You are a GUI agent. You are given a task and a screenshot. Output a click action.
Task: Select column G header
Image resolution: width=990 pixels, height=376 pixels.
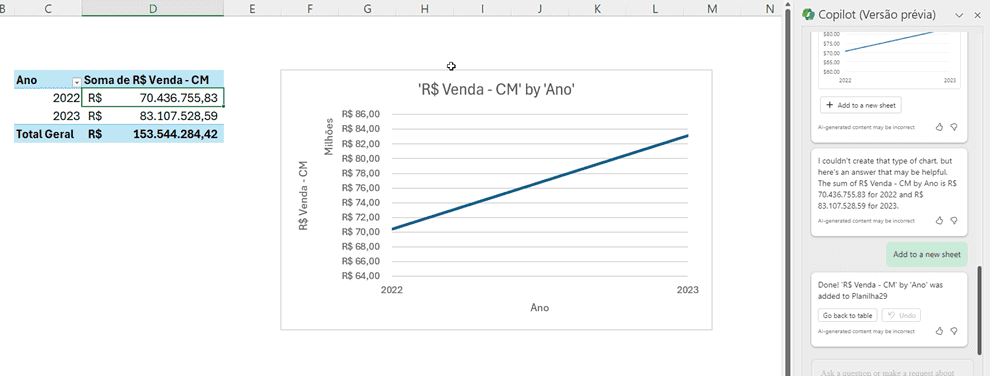pos(366,8)
